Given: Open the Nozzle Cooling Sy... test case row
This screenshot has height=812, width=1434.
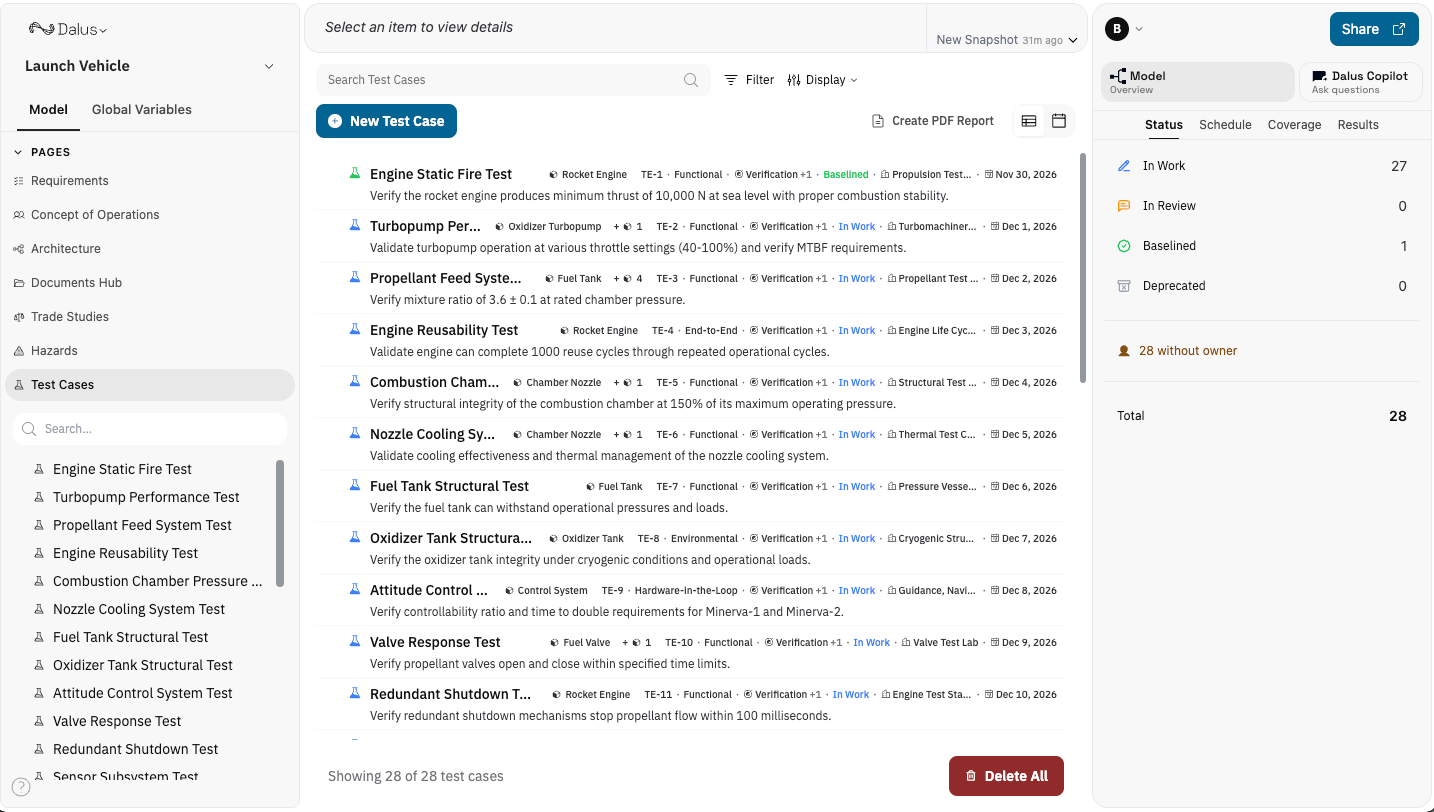Looking at the screenshot, I should click(x=690, y=444).
